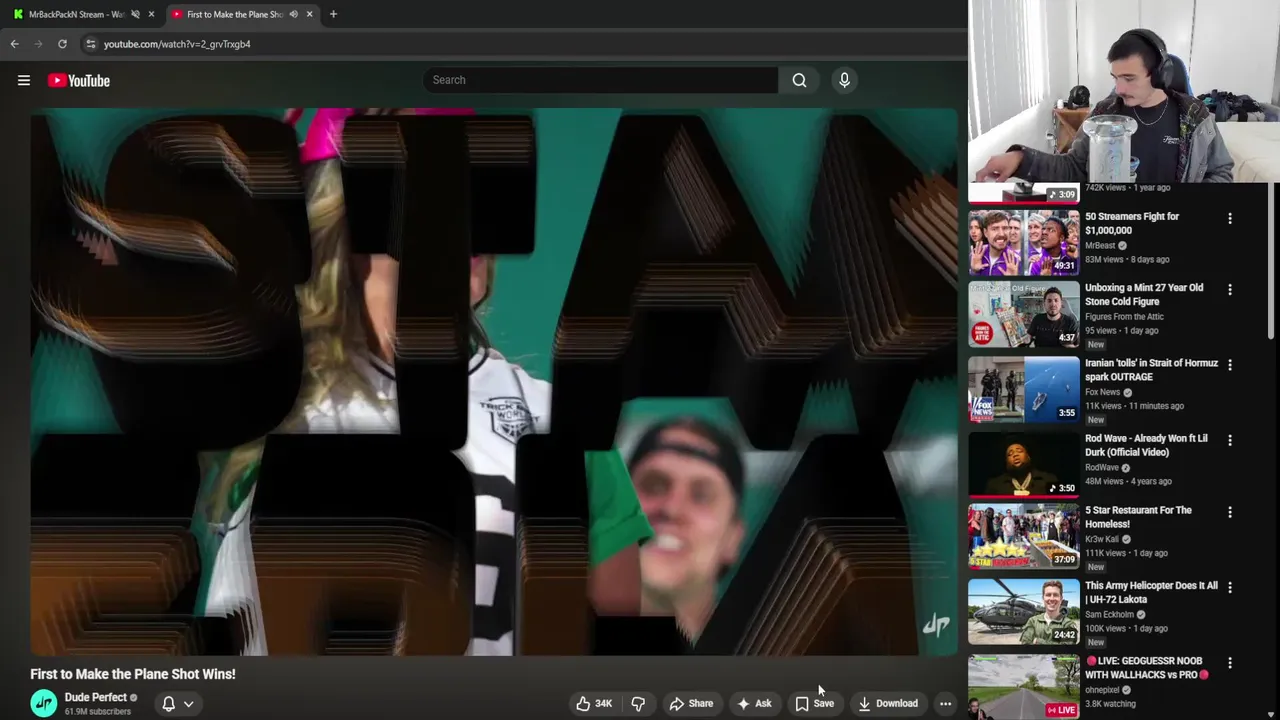
Task: Open options for Stone Cold Figure video
Action: [x=1230, y=289]
